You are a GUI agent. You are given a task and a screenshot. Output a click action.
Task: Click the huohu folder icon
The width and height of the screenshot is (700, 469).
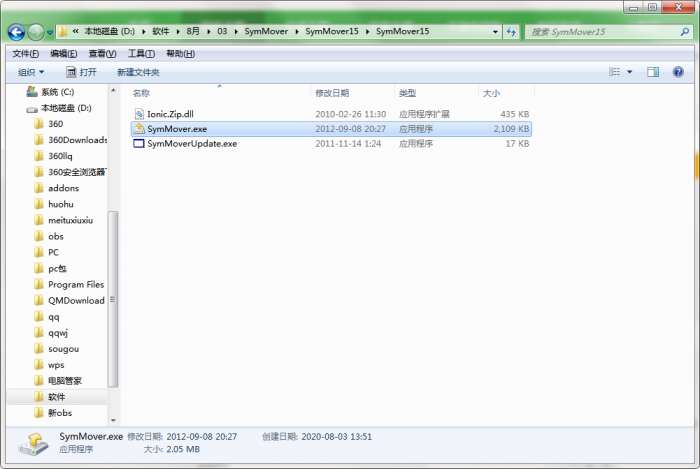point(39,204)
